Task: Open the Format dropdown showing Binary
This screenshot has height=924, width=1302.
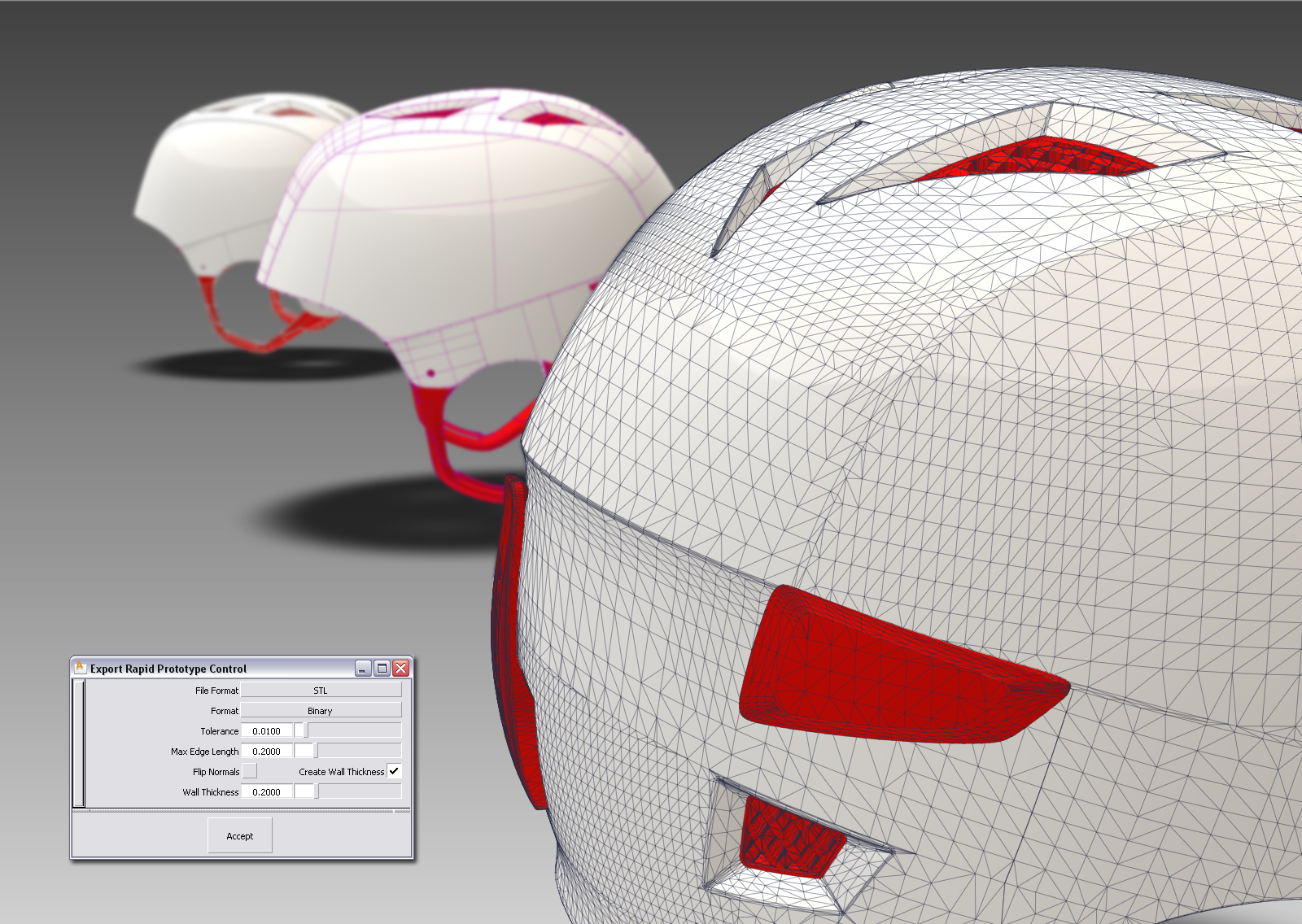Action: pyautogui.click(x=321, y=711)
